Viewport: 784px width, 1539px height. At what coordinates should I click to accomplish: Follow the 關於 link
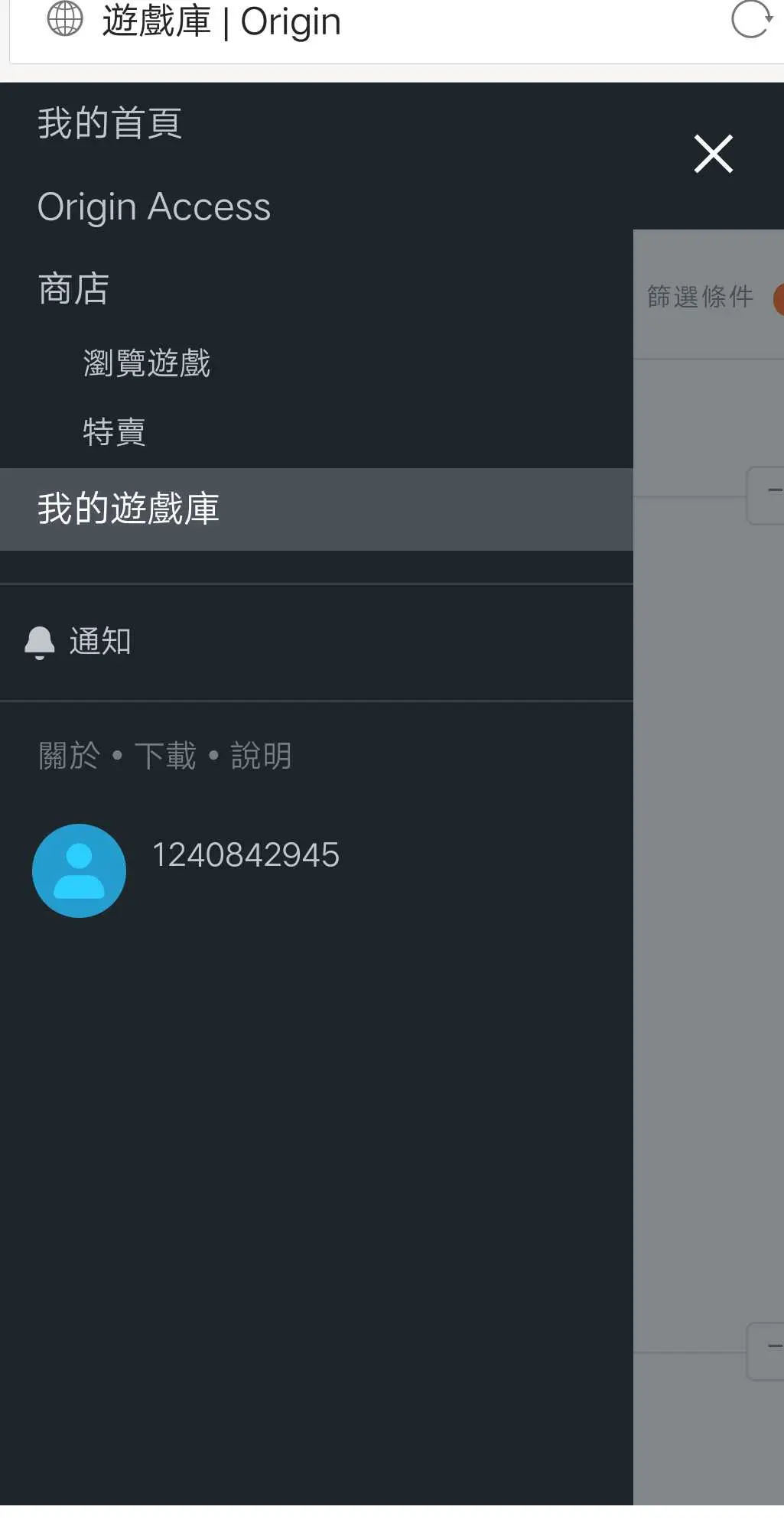click(x=70, y=756)
